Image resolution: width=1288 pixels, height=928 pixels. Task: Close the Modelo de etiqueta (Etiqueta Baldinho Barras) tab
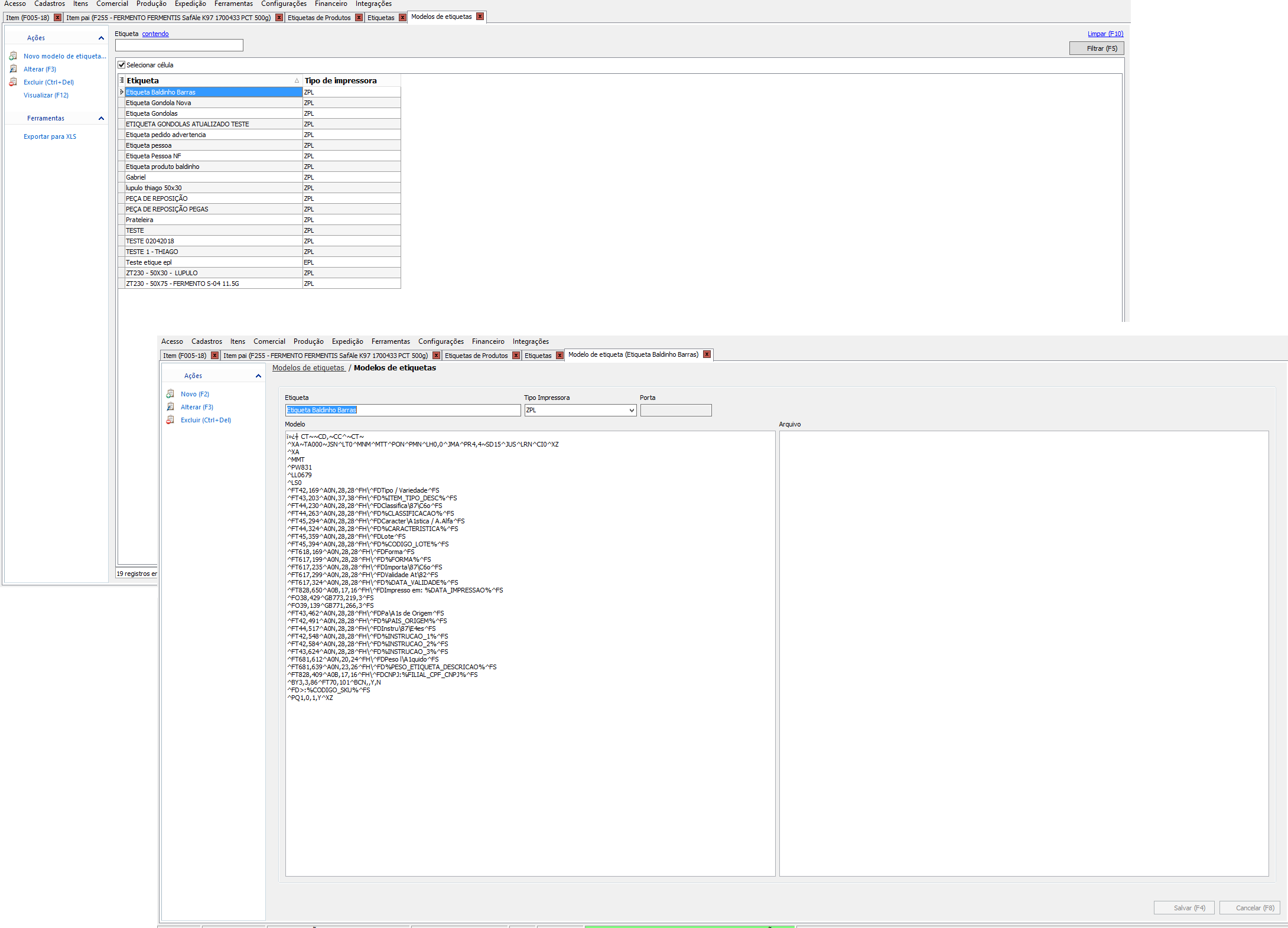click(x=707, y=354)
